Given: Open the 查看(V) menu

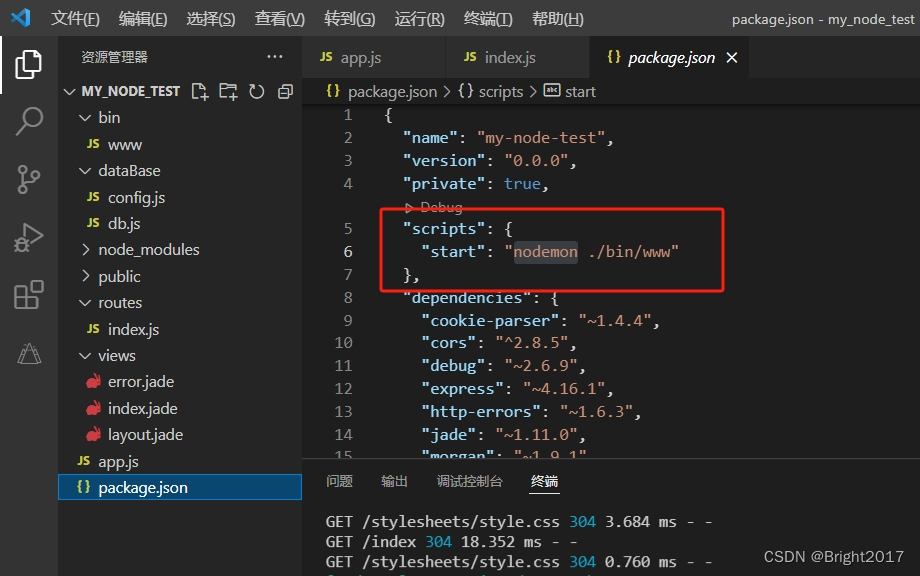Looking at the screenshot, I should click(279, 19).
